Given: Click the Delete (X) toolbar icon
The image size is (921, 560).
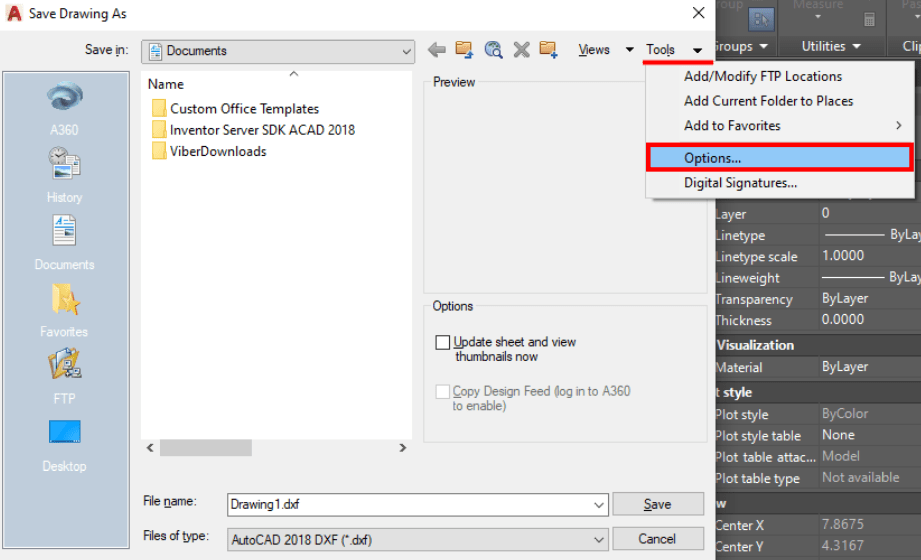Looking at the screenshot, I should pyautogui.click(x=522, y=50).
